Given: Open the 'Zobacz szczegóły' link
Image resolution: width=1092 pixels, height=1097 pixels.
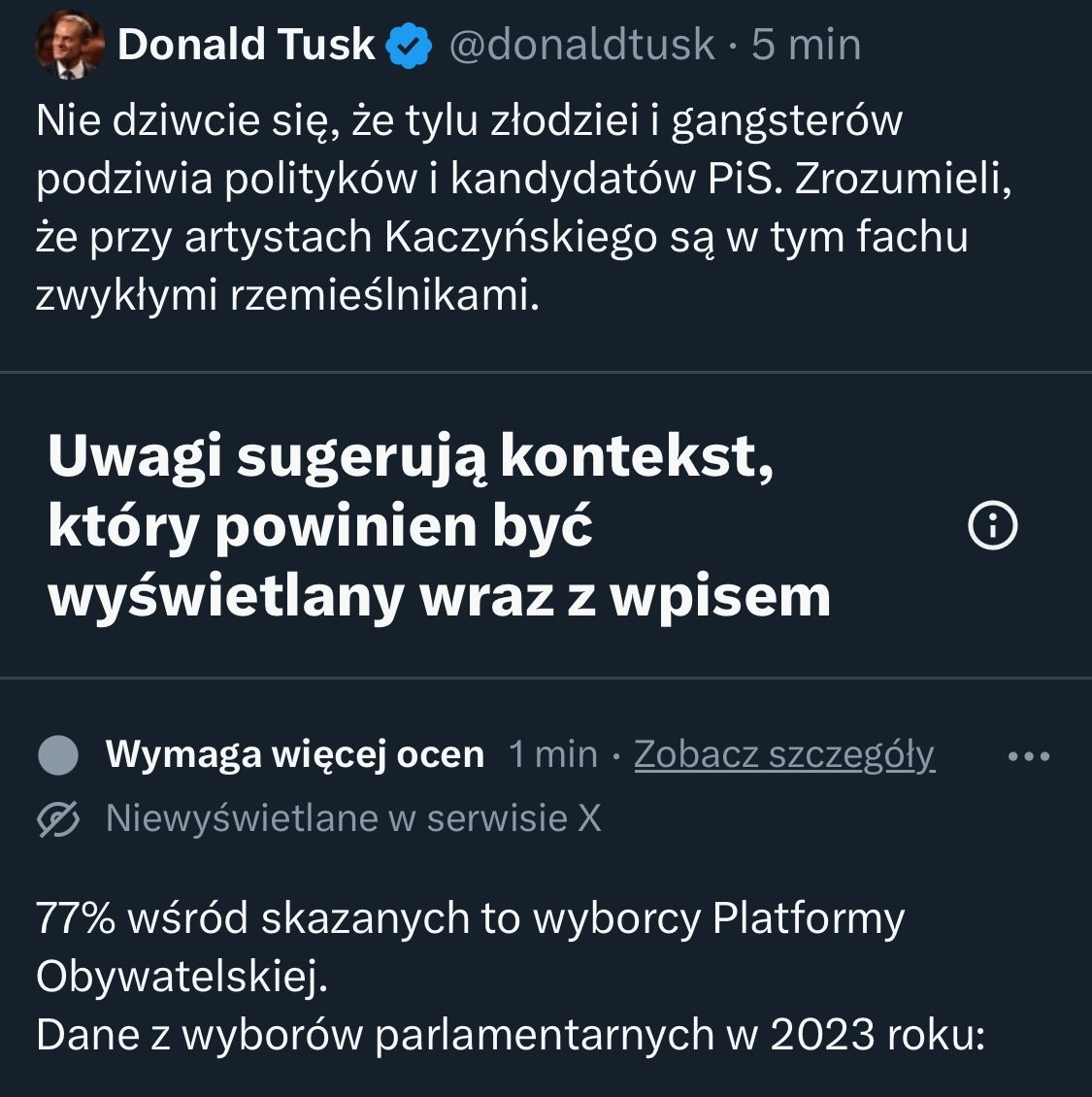Looking at the screenshot, I should 783,754.
